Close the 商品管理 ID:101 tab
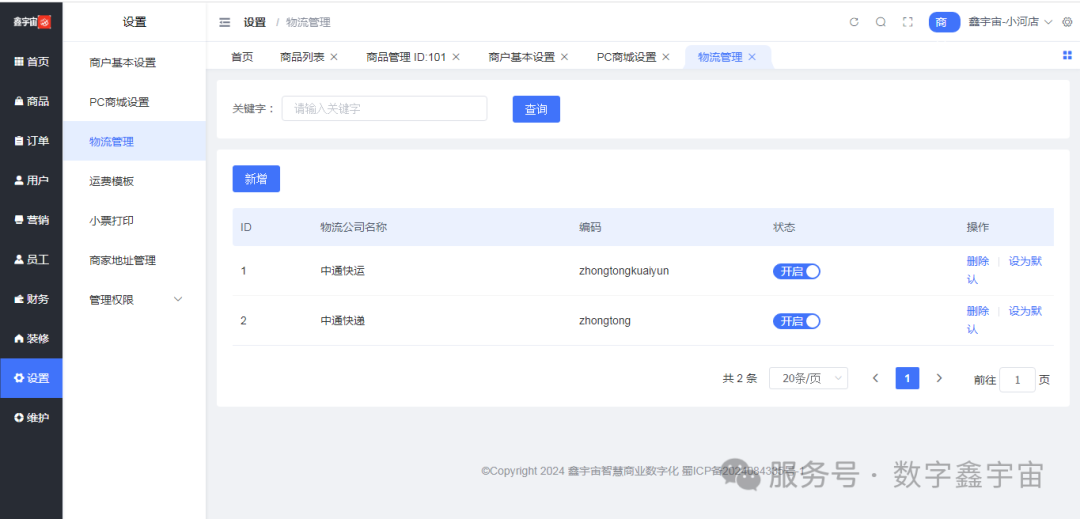The height and width of the screenshot is (519, 1080). (x=456, y=57)
